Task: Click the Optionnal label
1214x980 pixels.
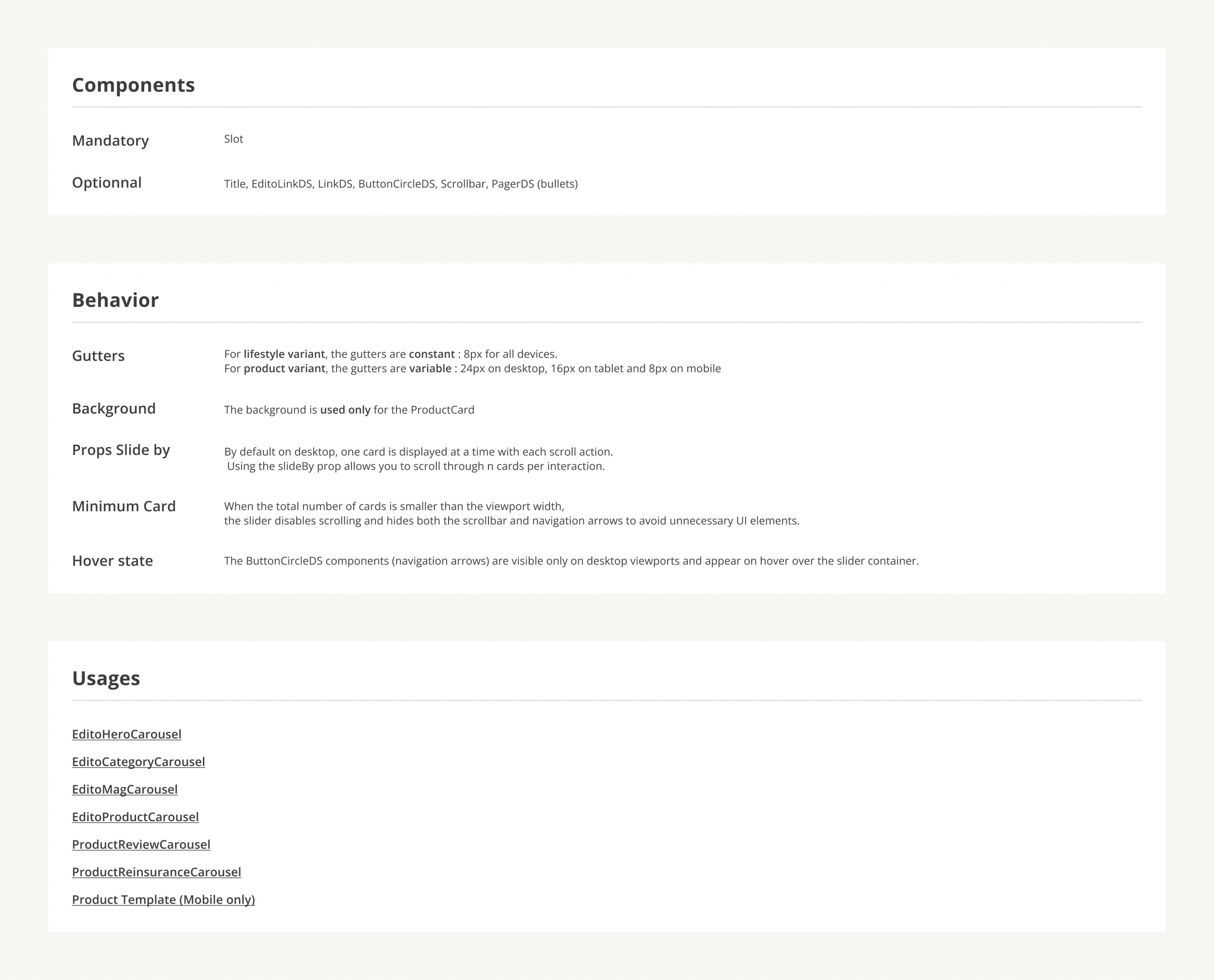Action: 107,183
